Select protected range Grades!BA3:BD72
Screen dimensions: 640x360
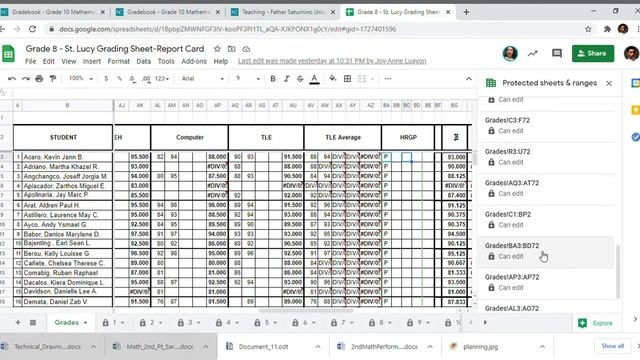click(x=546, y=251)
